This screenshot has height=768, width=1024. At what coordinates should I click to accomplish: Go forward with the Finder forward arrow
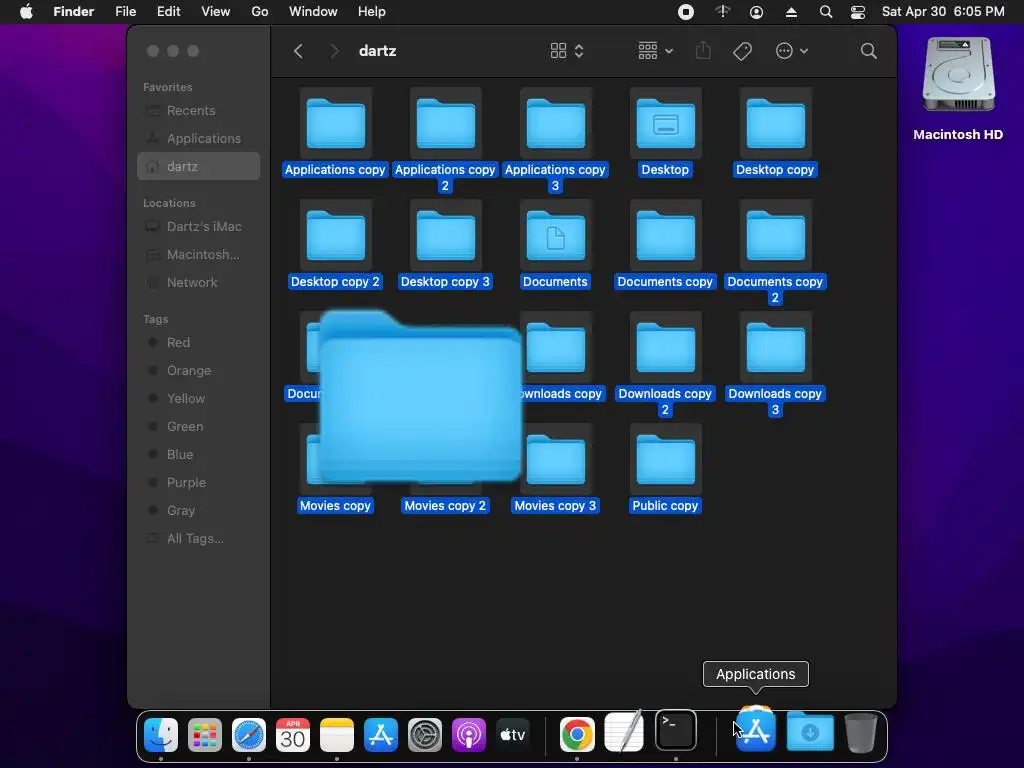[334, 51]
